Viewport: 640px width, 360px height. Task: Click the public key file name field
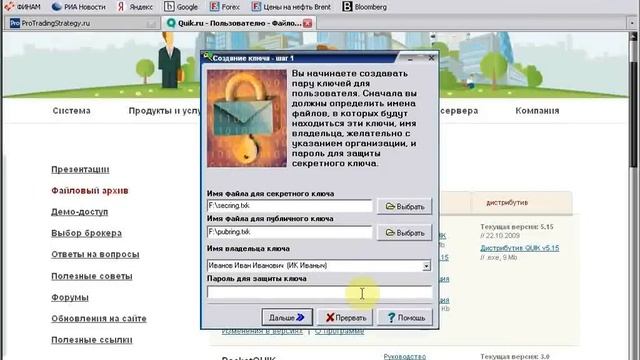tap(289, 232)
